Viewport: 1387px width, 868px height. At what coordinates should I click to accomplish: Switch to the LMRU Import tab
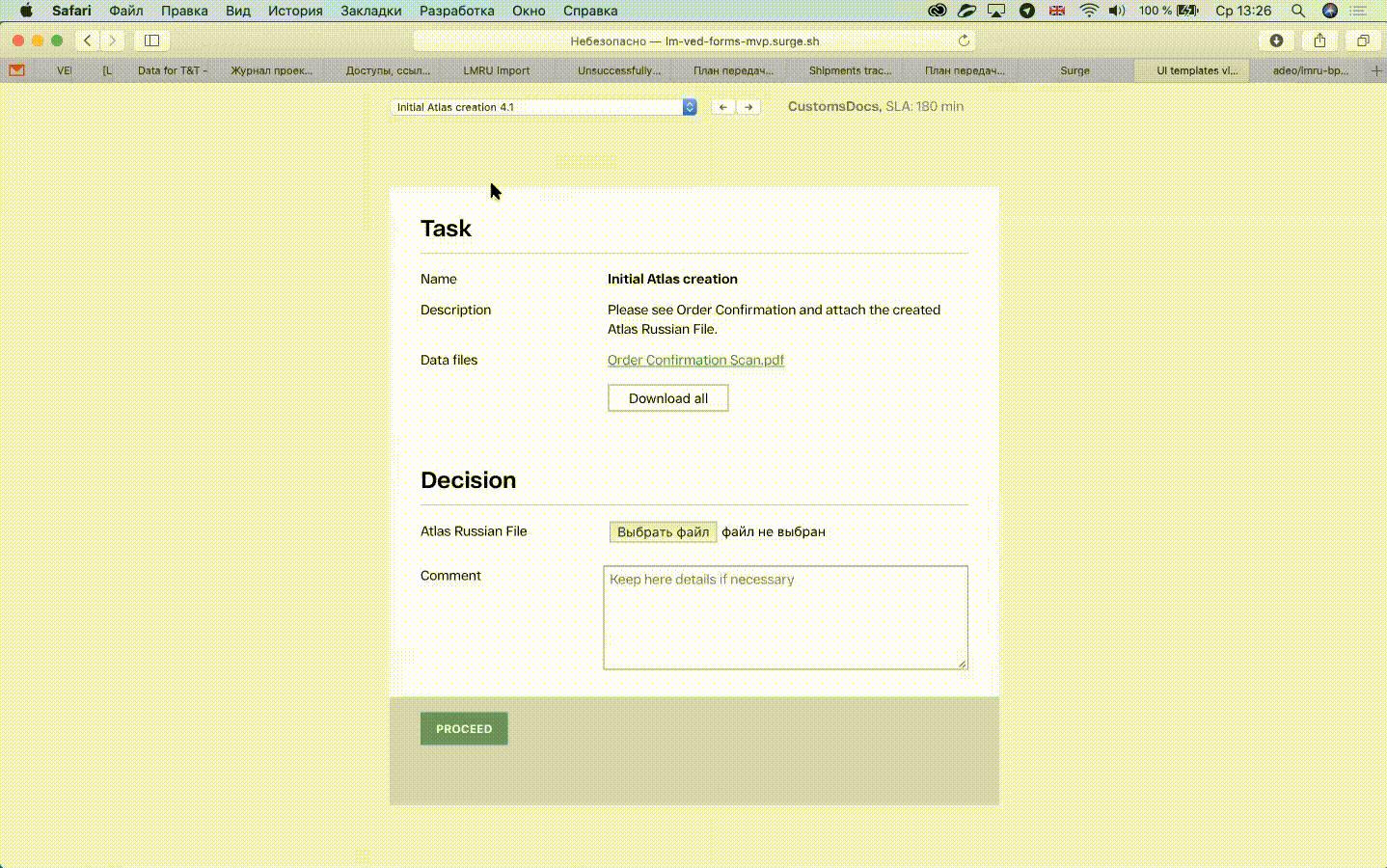(x=496, y=70)
